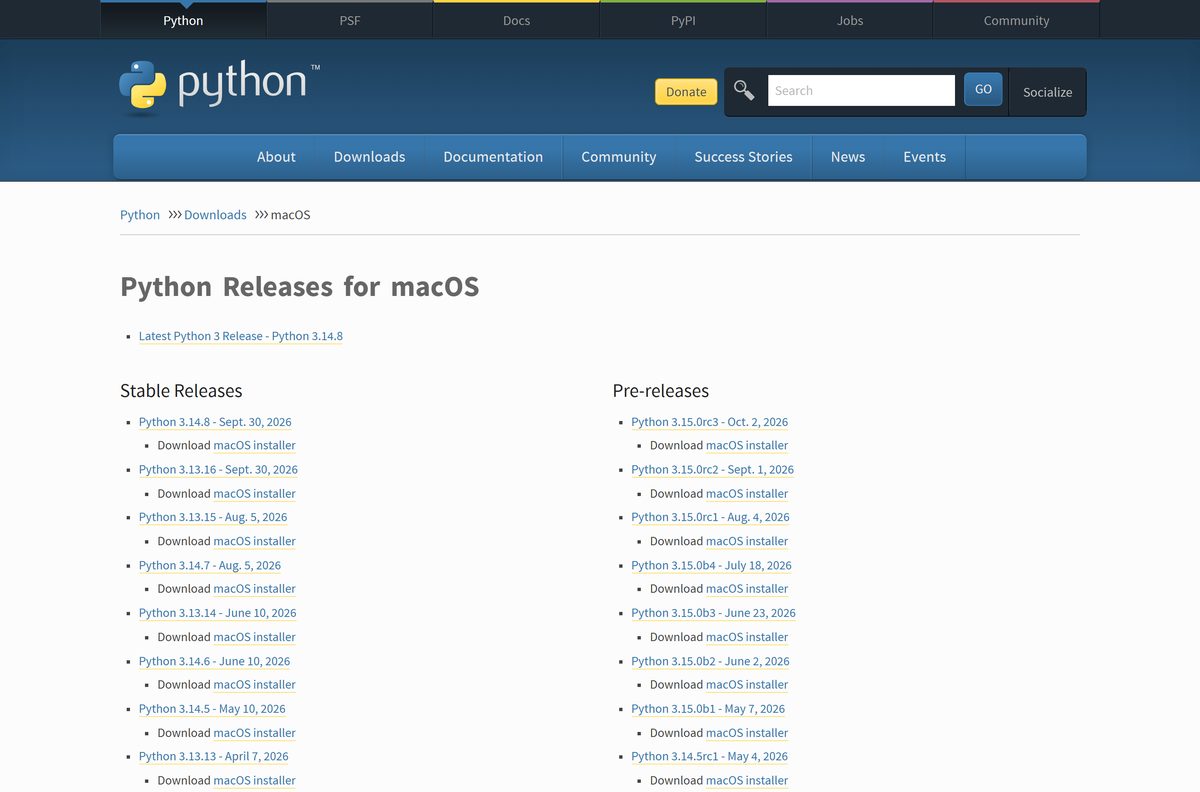Screen dimensions: 1200x792
Task: Open Python 3.13.13 - April 7, 2026 release
Action: click(213, 757)
